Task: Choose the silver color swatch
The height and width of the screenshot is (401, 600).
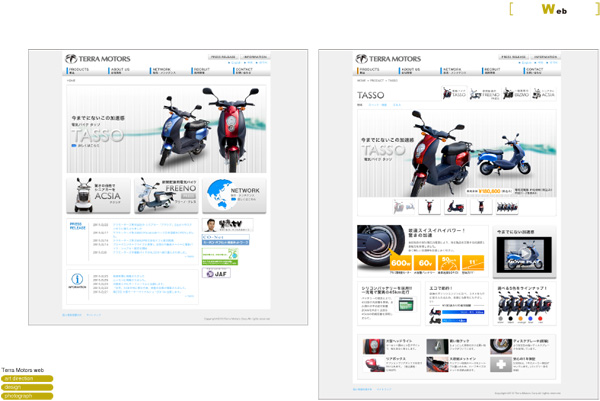Action: [501, 318]
